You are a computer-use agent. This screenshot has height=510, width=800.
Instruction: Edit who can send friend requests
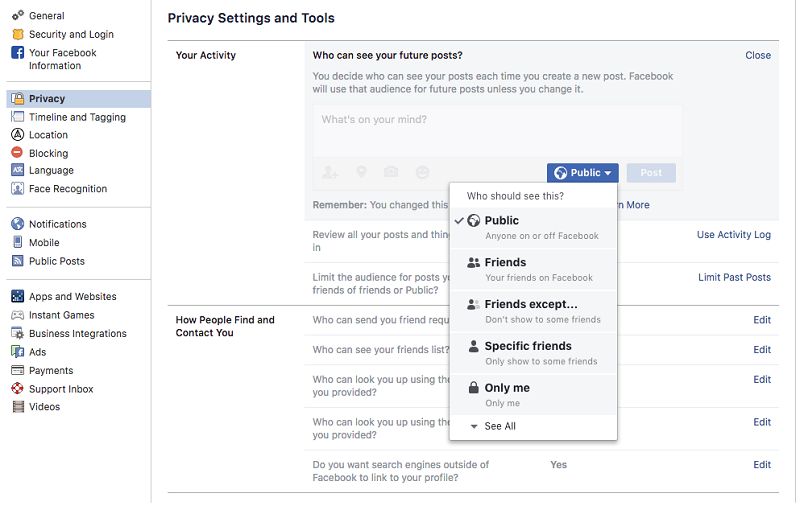click(762, 320)
